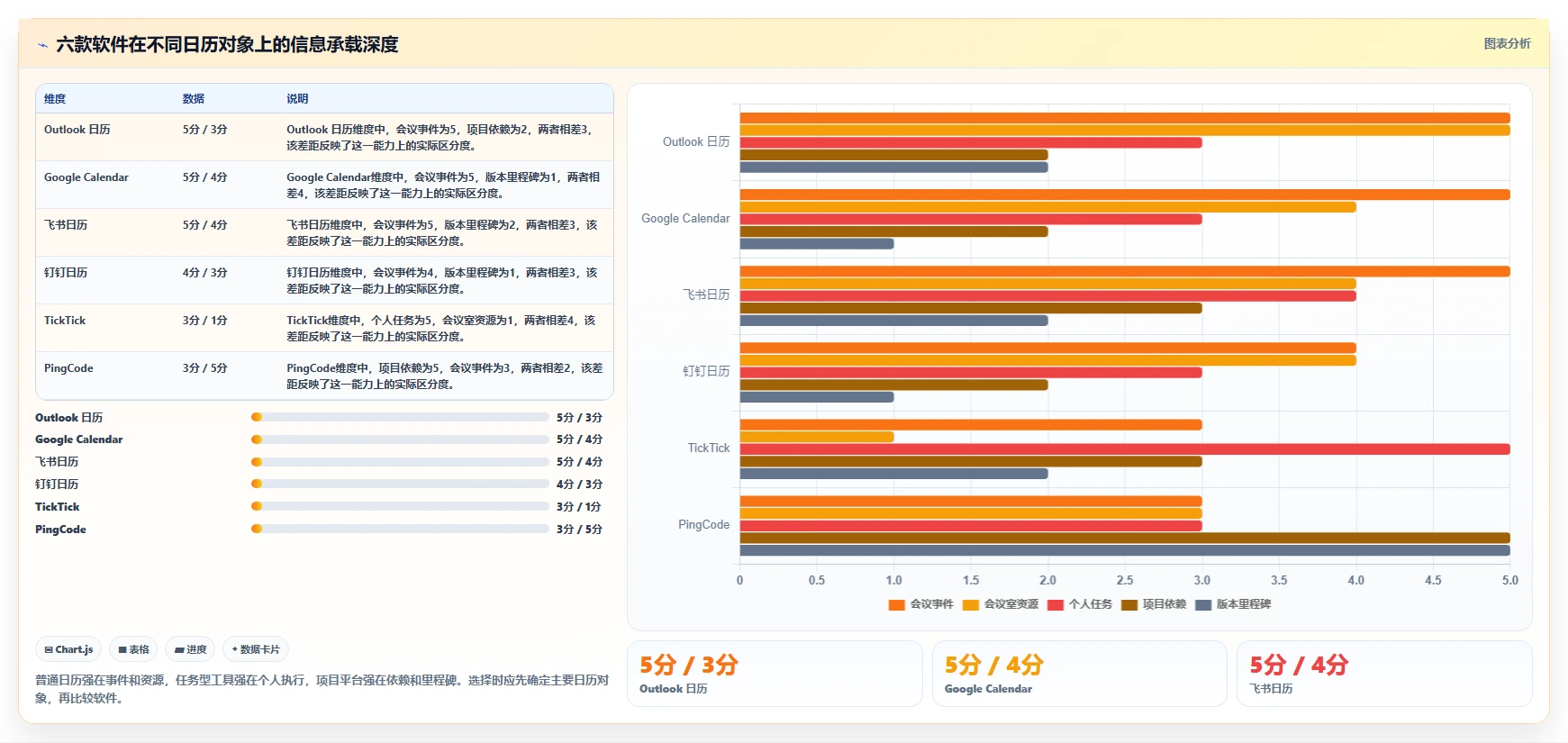Click the TickTick description in the table

click(x=441, y=329)
